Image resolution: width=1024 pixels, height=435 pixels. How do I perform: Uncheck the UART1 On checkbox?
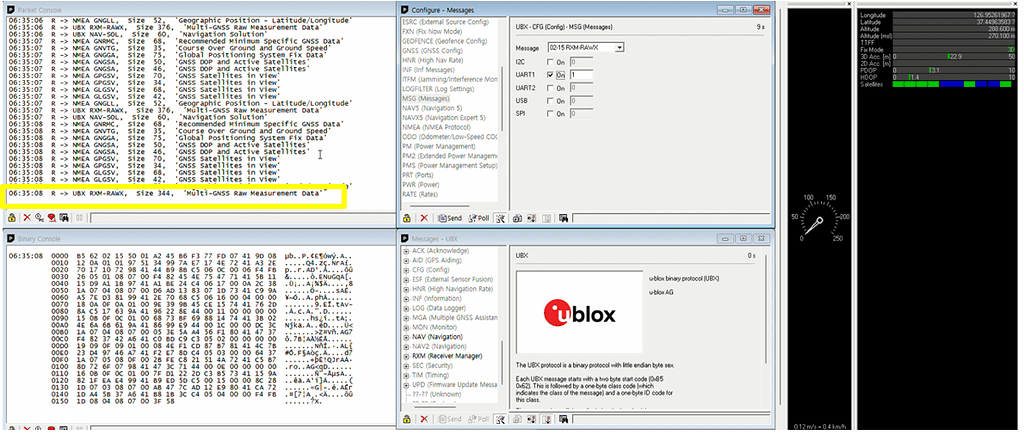tap(550, 75)
